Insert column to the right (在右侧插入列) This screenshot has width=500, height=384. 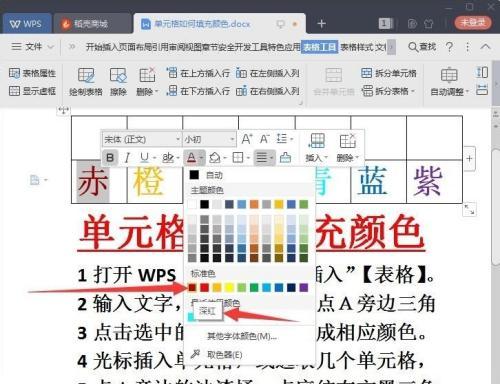(268, 91)
